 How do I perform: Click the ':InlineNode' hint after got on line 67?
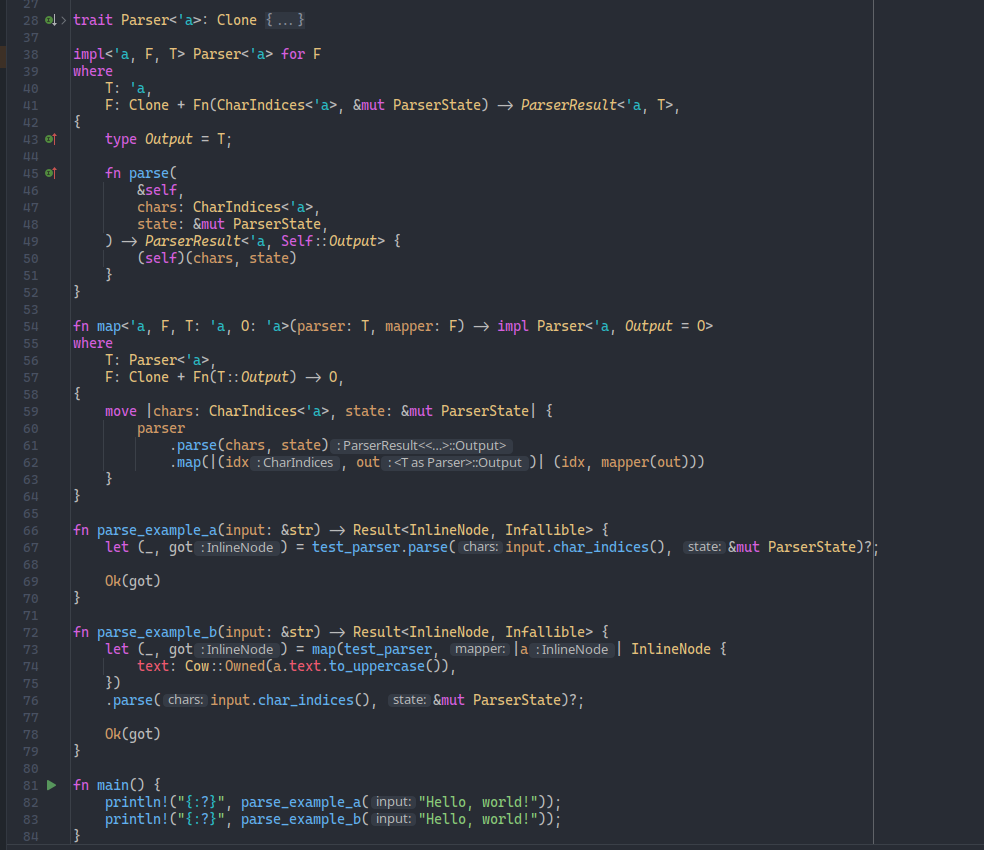click(x=236, y=547)
